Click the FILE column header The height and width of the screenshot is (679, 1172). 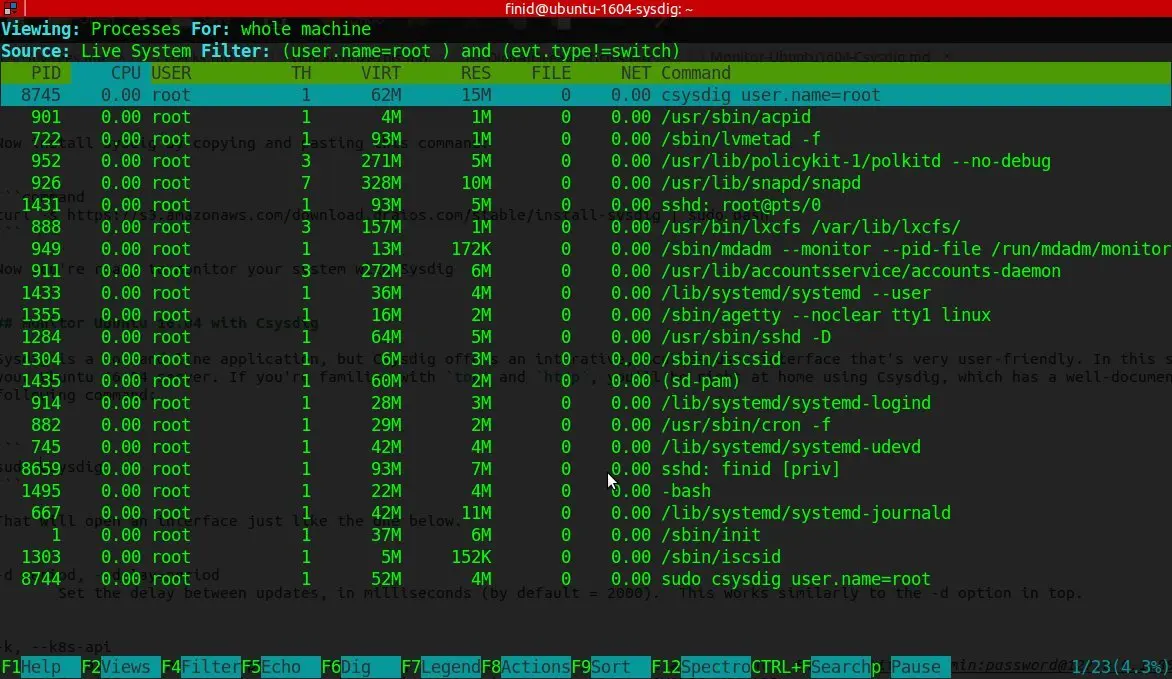(x=552, y=73)
